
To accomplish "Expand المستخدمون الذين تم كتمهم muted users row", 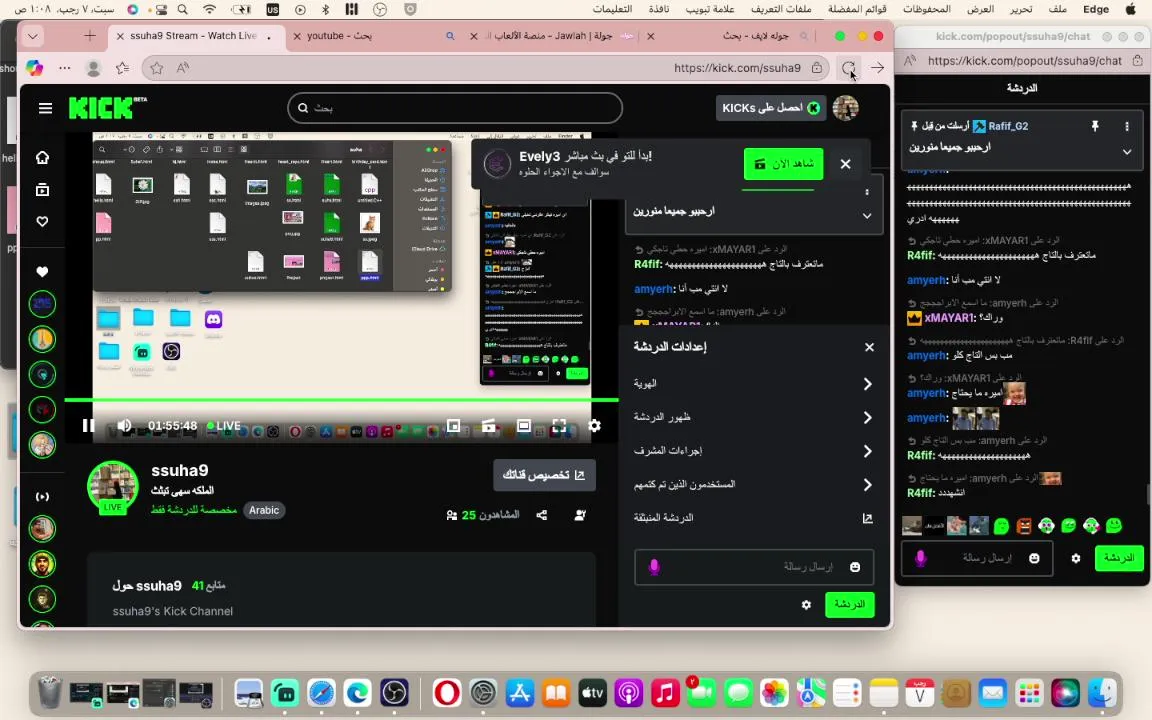I will (x=754, y=484).
